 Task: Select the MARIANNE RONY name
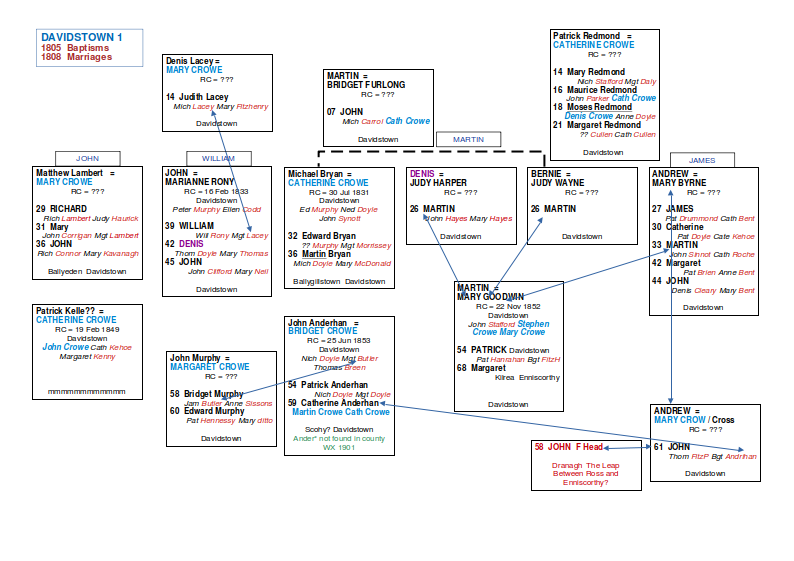click(x=201, y=182)
